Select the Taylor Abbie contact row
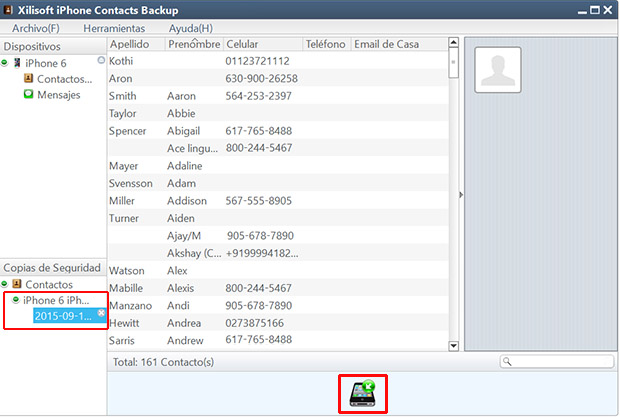The height and width of the screenshot is (417, 620). click(x=278, y=113)
